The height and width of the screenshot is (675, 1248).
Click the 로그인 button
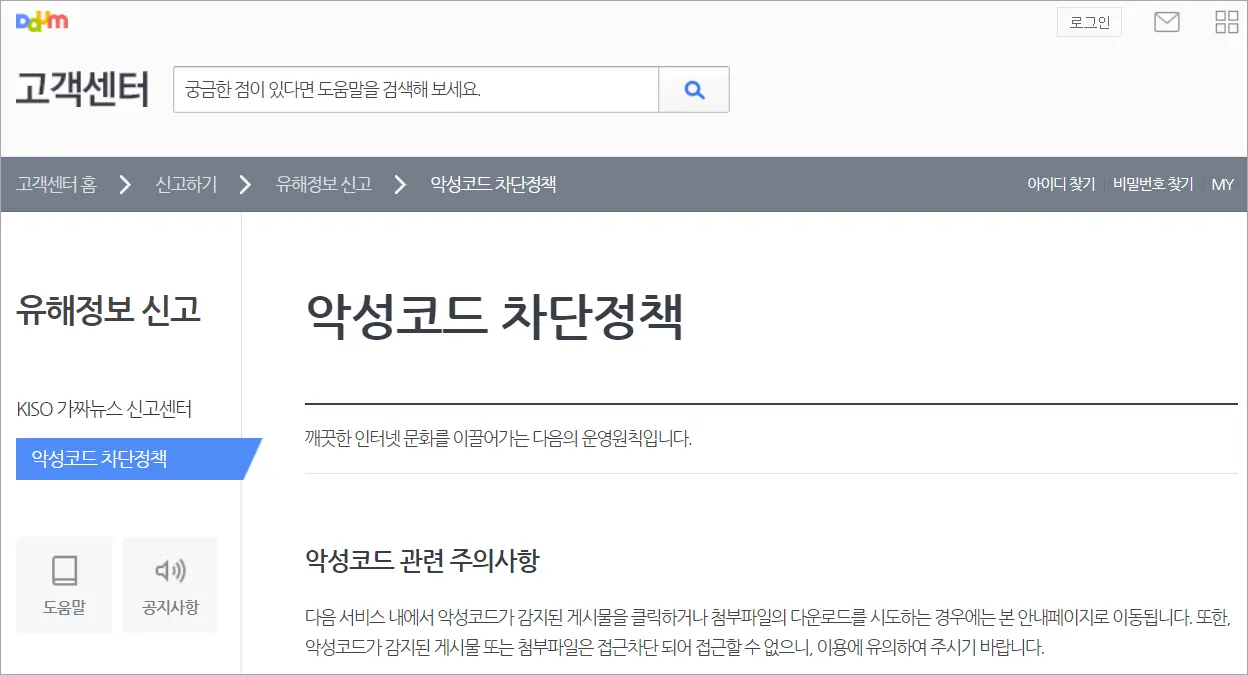[1089, 21]
